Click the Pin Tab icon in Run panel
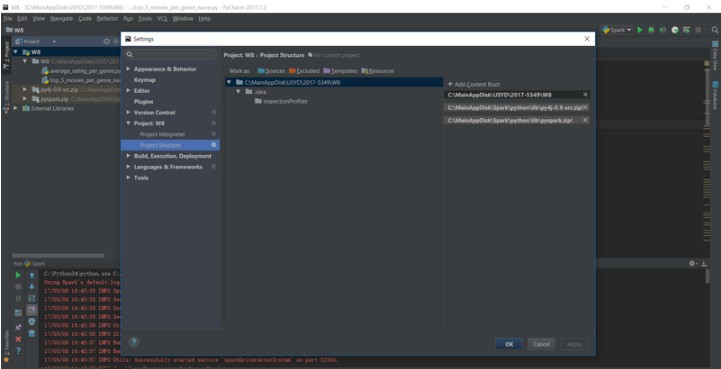Screen dimensions: 721x369 click(x=18, y=327)
